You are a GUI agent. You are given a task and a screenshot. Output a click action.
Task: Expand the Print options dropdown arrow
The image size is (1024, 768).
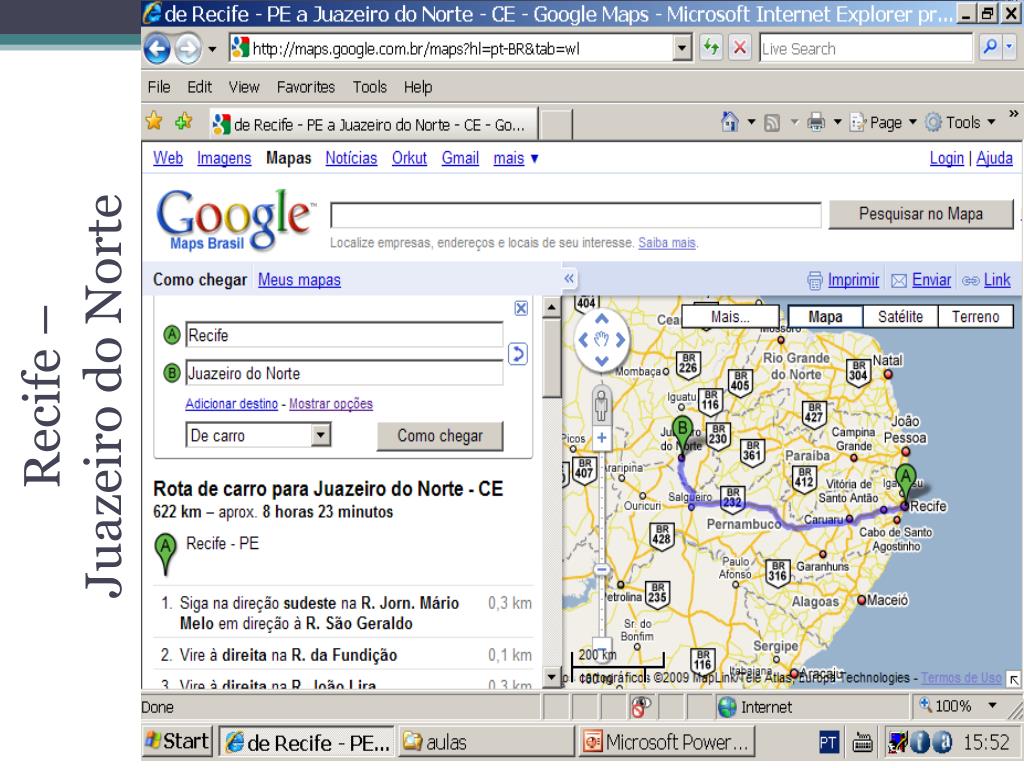(x=837, y=122)
